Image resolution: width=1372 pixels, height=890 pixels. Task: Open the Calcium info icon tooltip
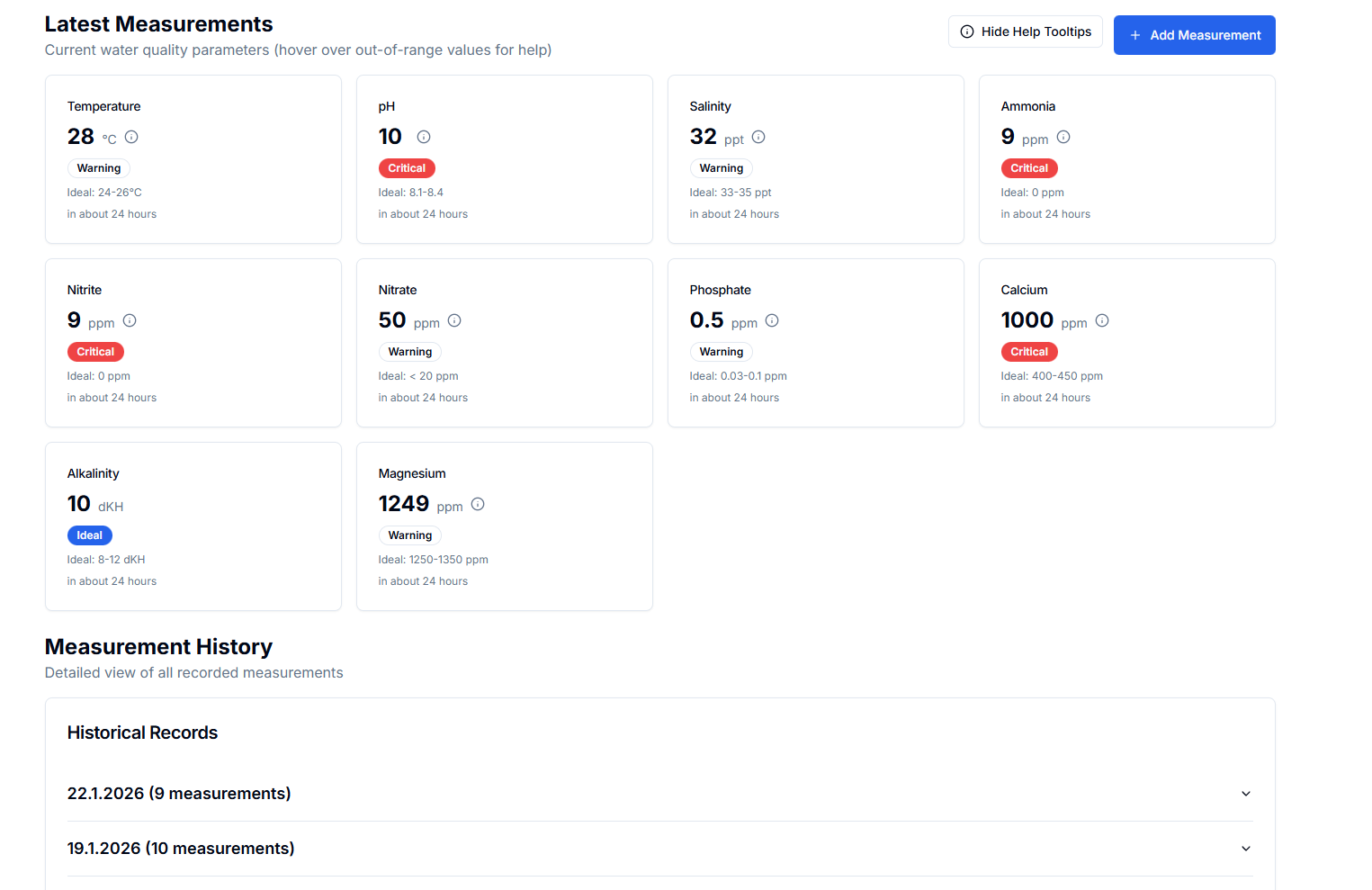tap(1102, 320)
